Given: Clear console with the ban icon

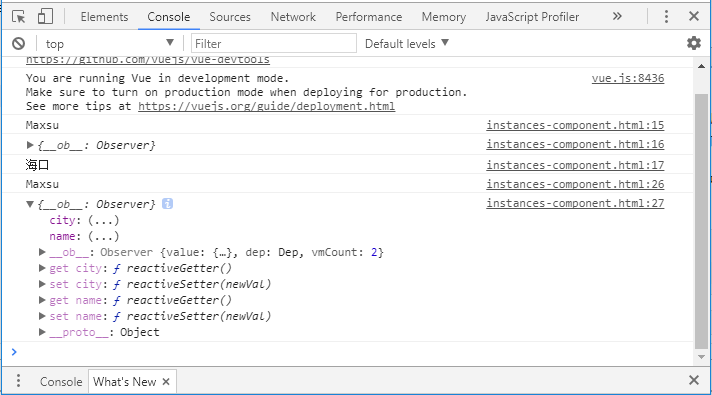Looking at the screenshot, I should coord(19,44).
